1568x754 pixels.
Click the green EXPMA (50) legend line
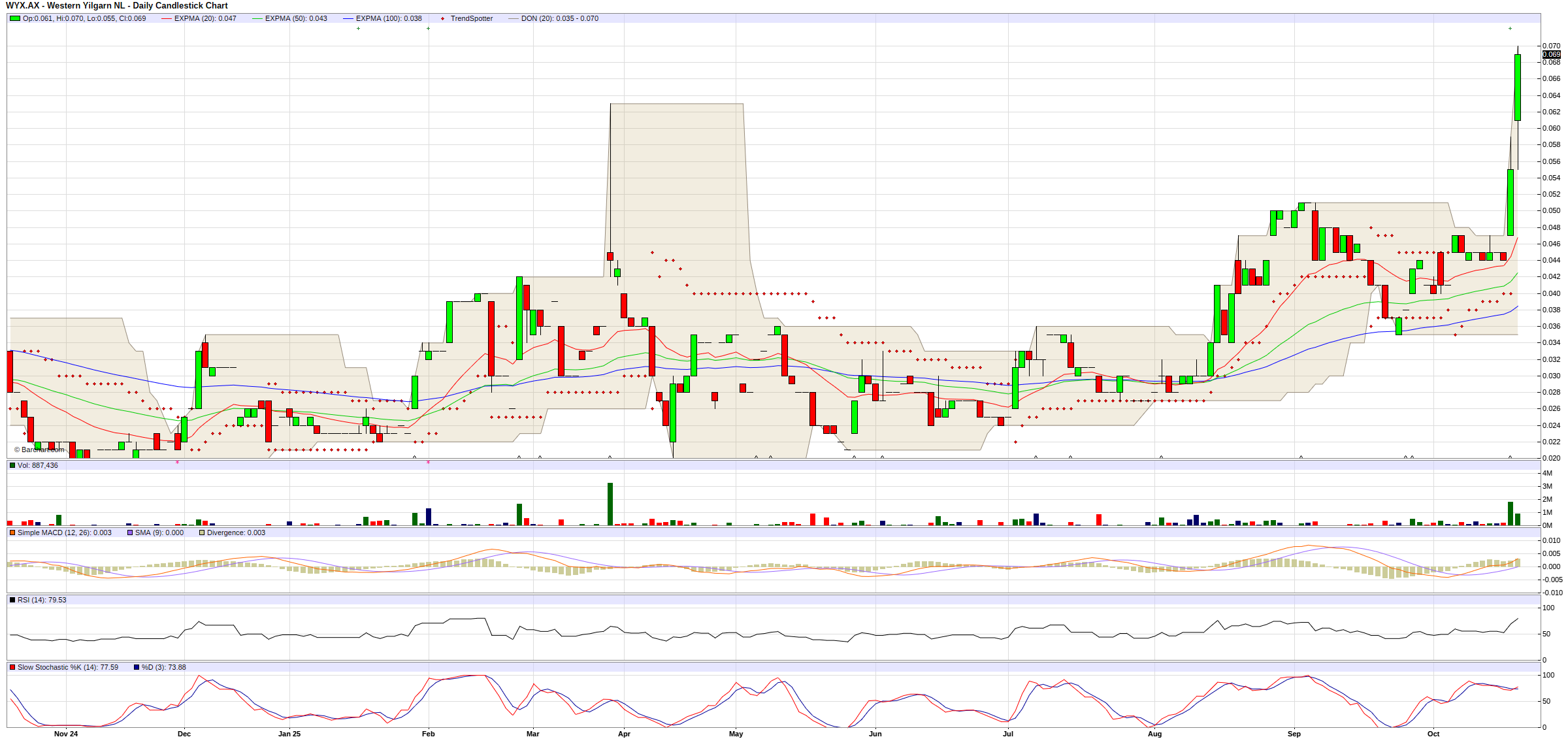(x=257, y=18)
